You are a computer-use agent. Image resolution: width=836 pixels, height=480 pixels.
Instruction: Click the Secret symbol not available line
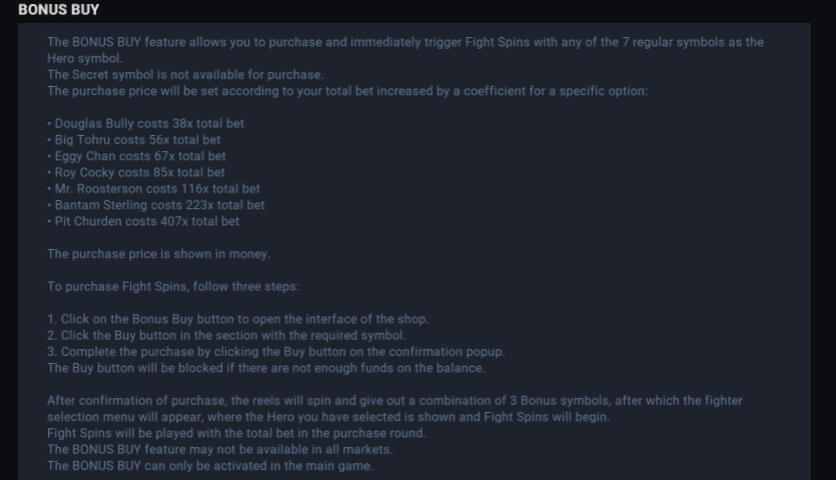click(x=185, y=75)
